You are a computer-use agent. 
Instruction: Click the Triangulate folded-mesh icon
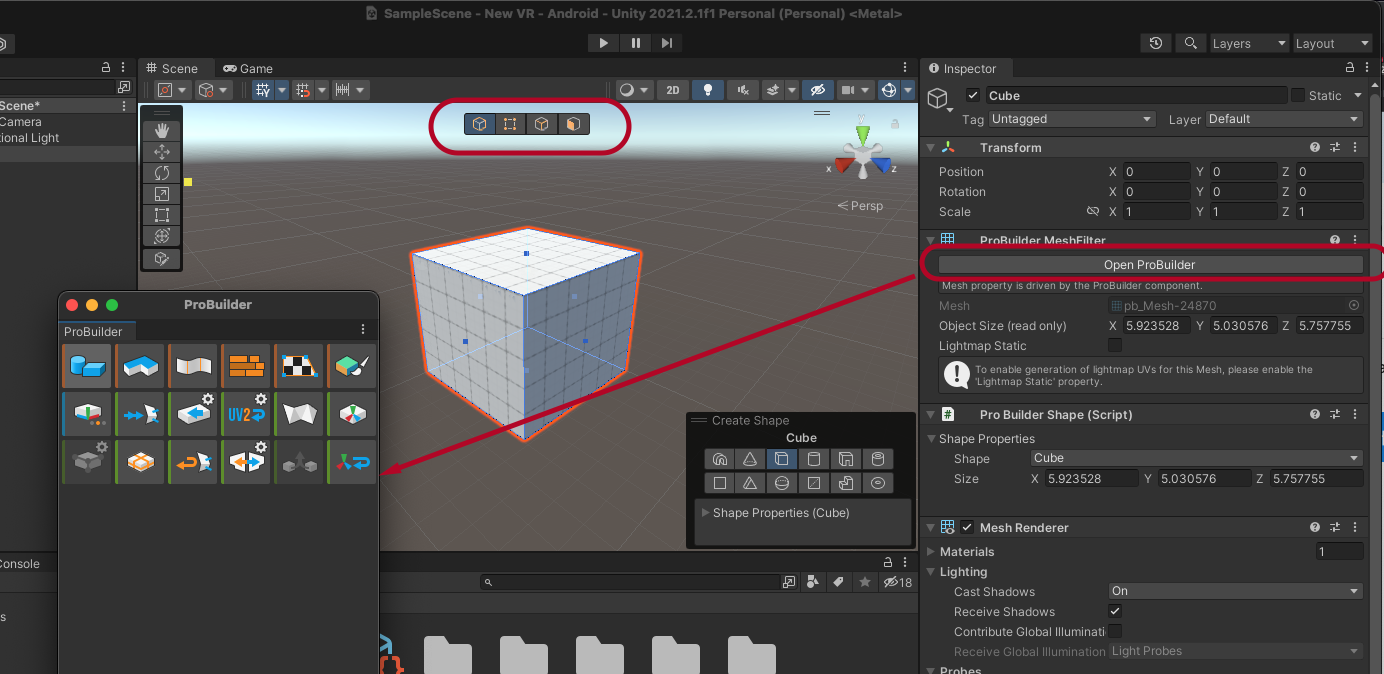299,413
